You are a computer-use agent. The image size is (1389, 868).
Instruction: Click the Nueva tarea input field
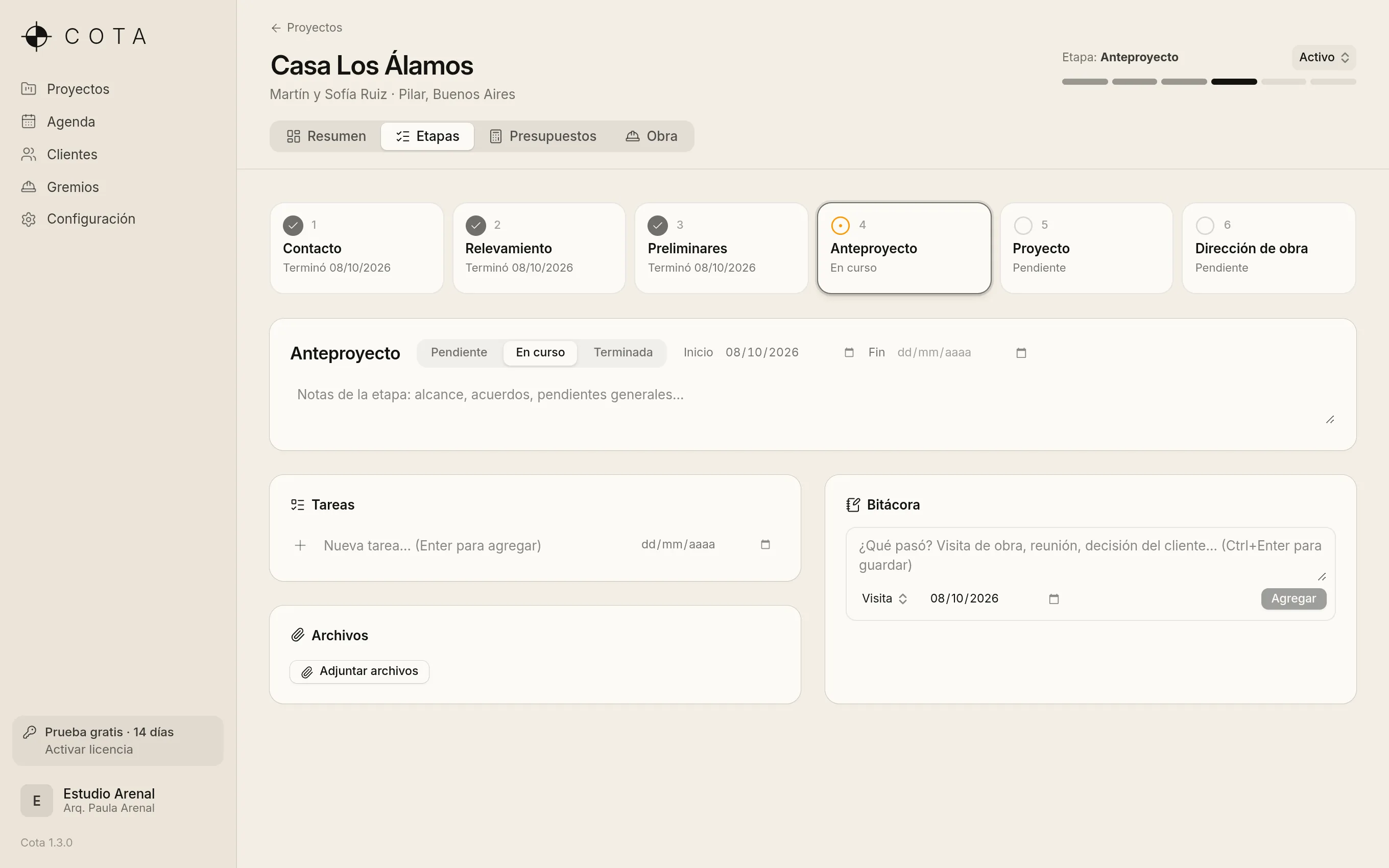(471, 545)
